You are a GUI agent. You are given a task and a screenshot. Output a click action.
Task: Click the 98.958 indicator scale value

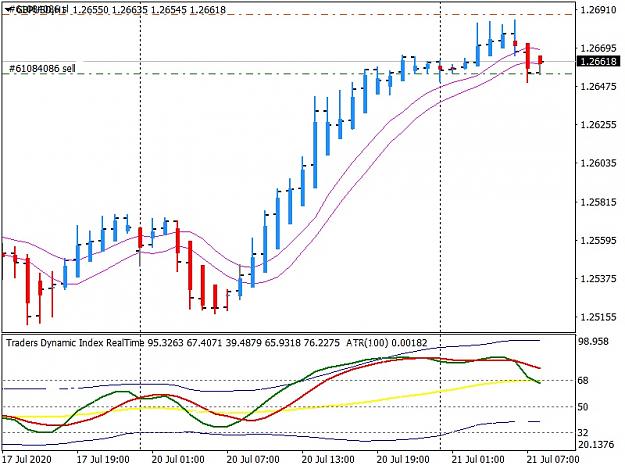coord(593,341)
